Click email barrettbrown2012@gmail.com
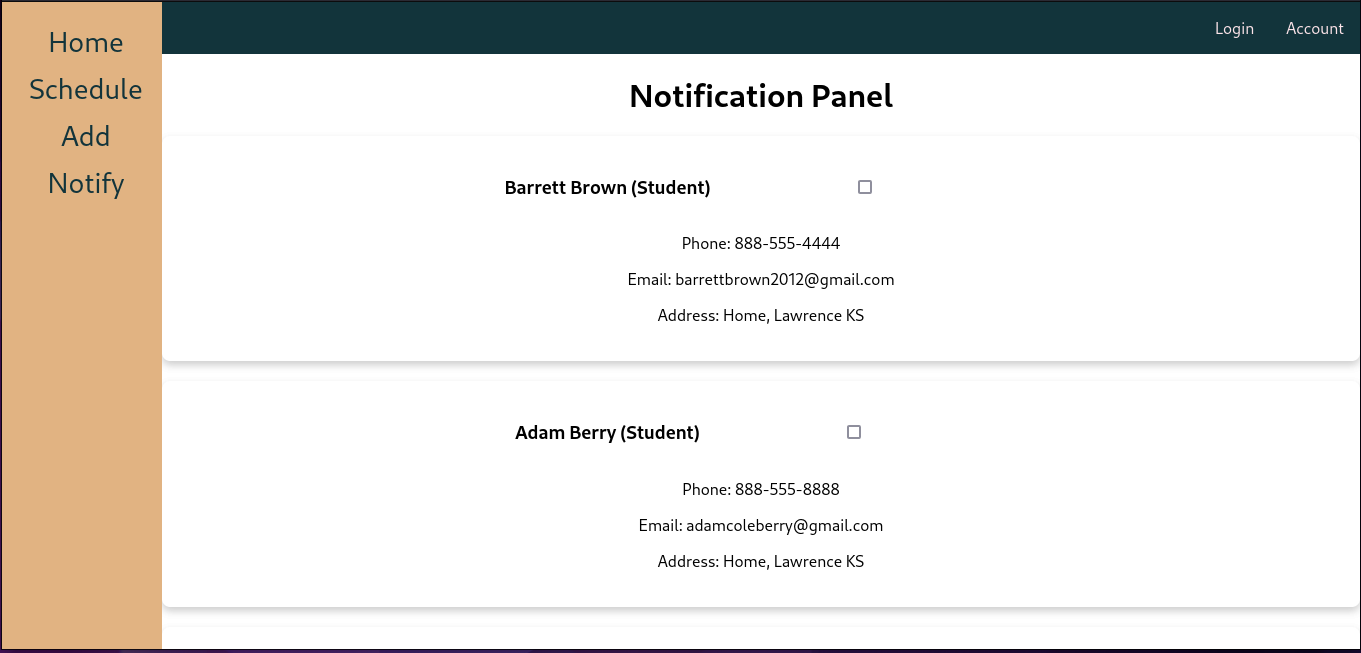 (785, 280)
